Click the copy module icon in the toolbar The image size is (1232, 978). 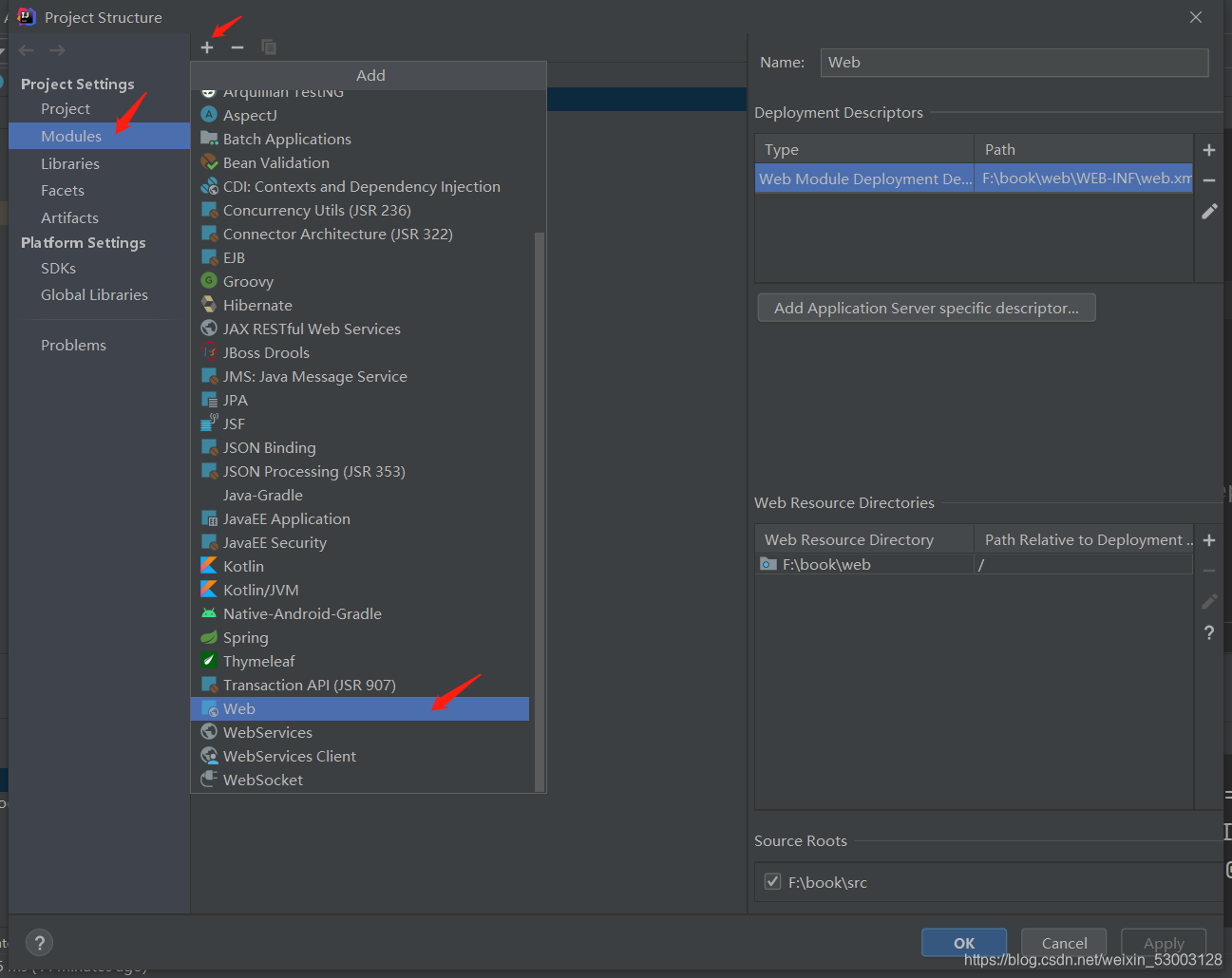pos(269,46)
